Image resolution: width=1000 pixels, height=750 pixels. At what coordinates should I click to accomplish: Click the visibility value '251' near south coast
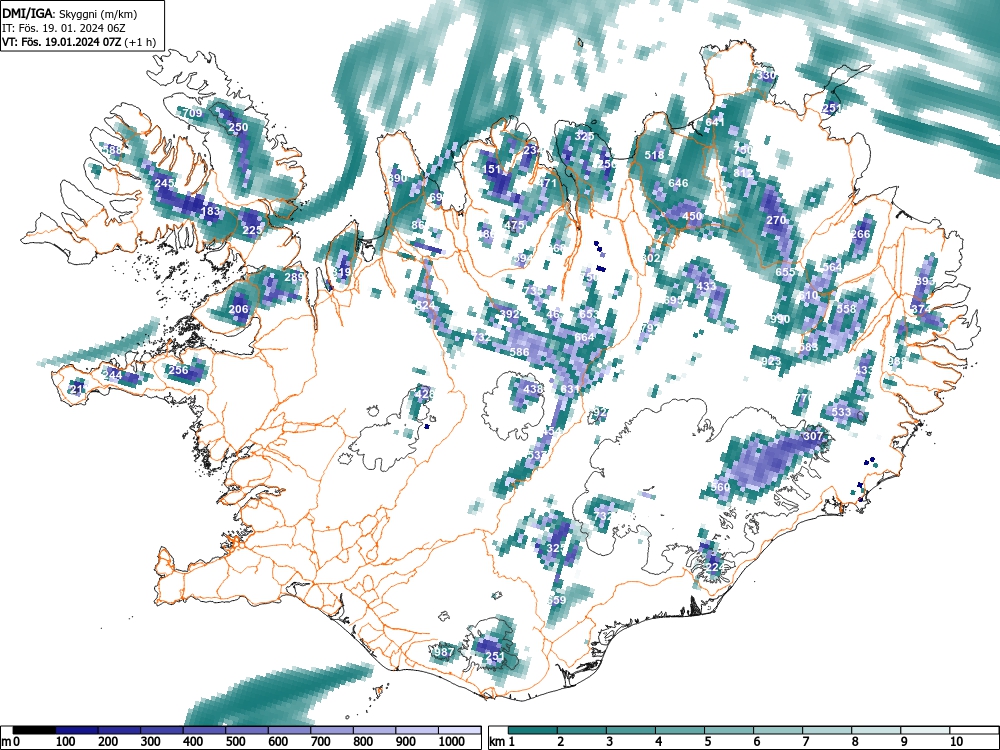(x=495, y=656)
